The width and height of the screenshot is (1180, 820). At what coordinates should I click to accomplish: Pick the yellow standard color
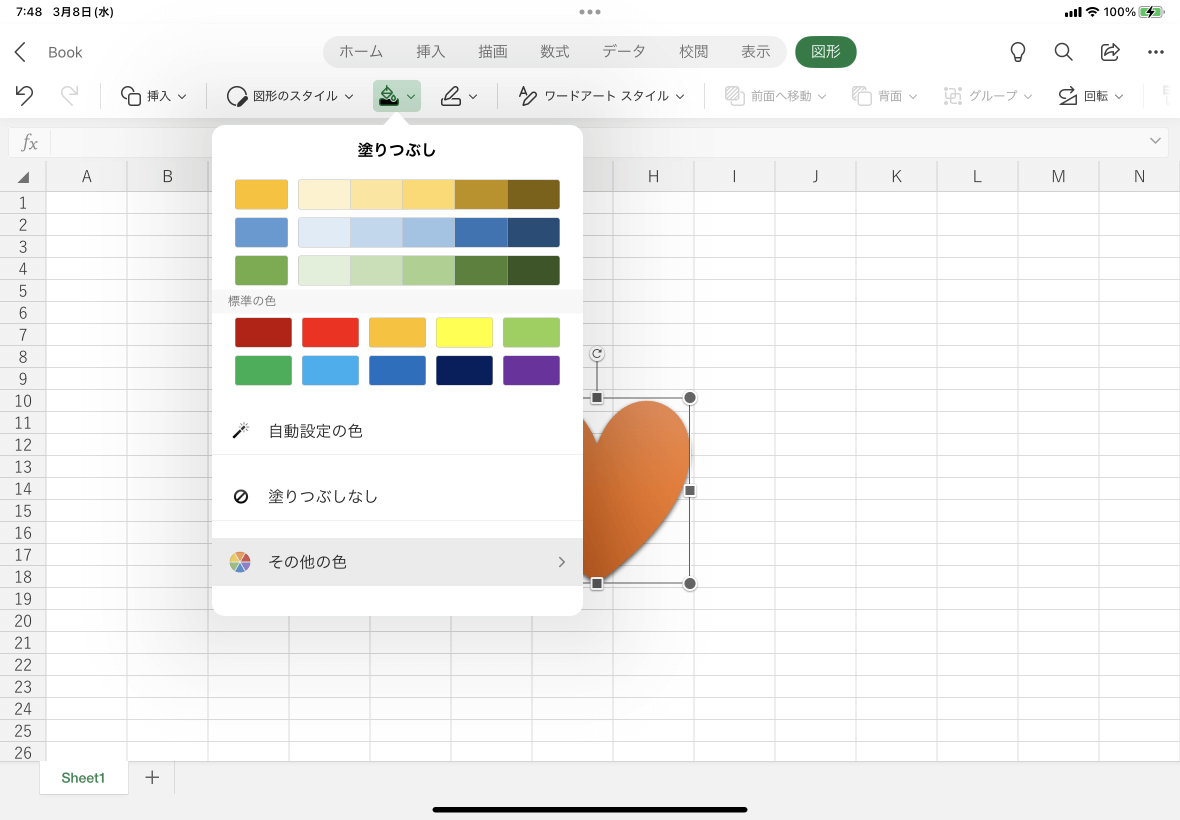tap(464, 332)
